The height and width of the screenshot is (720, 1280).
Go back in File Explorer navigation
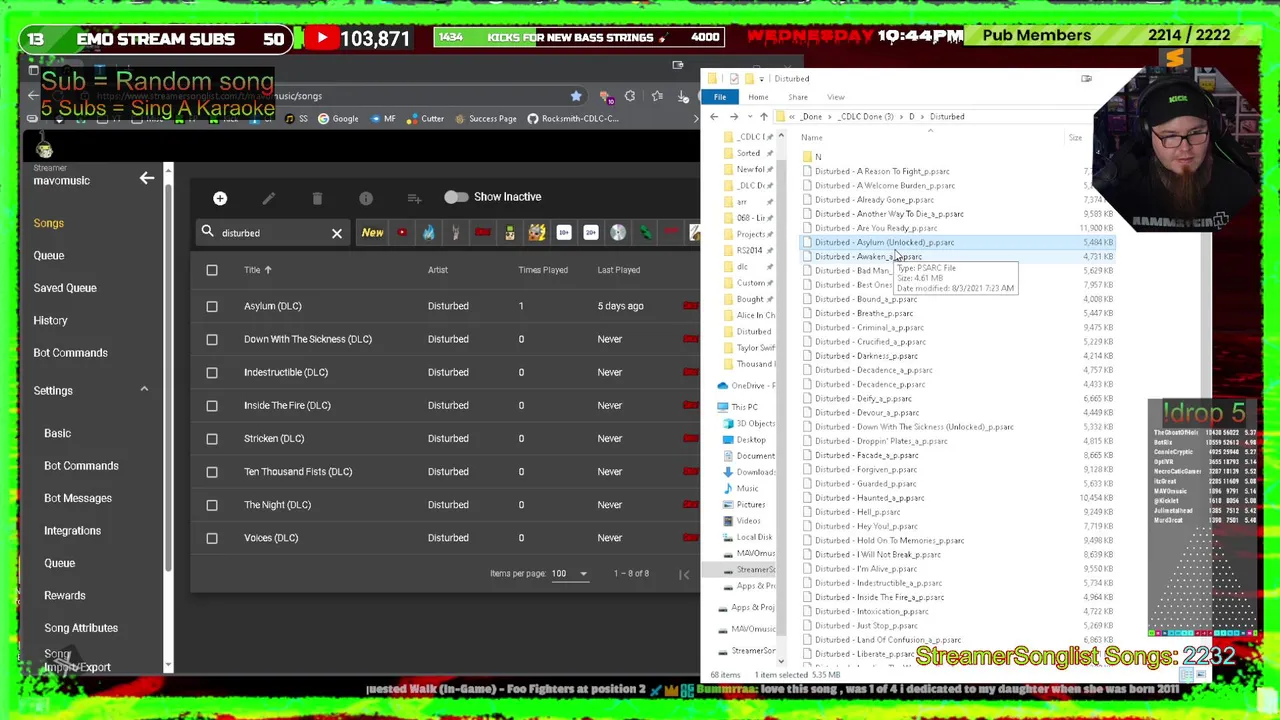click(714, 117)
